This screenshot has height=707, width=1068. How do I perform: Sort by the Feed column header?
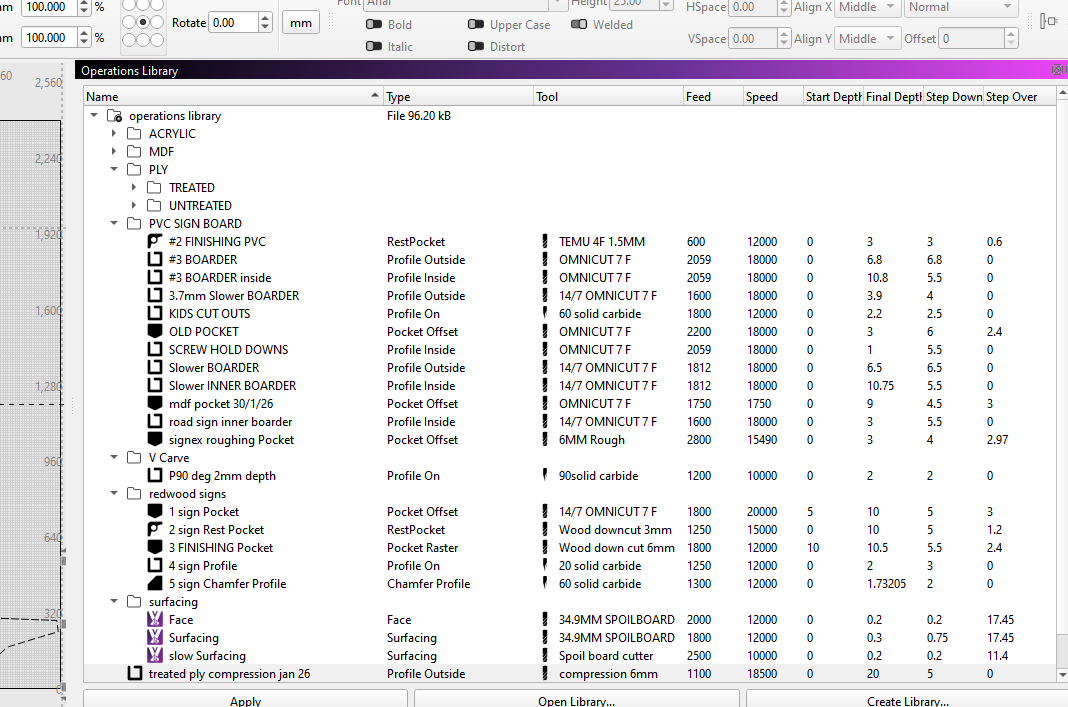(711, 97)
